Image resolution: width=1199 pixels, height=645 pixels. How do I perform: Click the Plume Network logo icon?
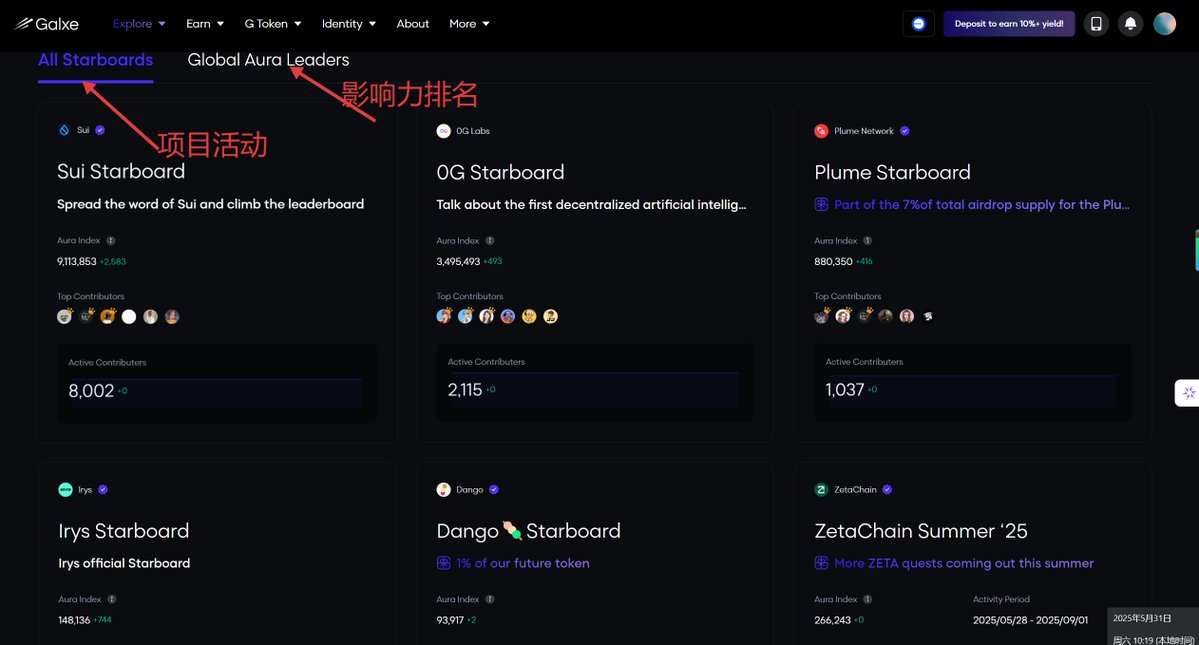(x=821, y=131)
